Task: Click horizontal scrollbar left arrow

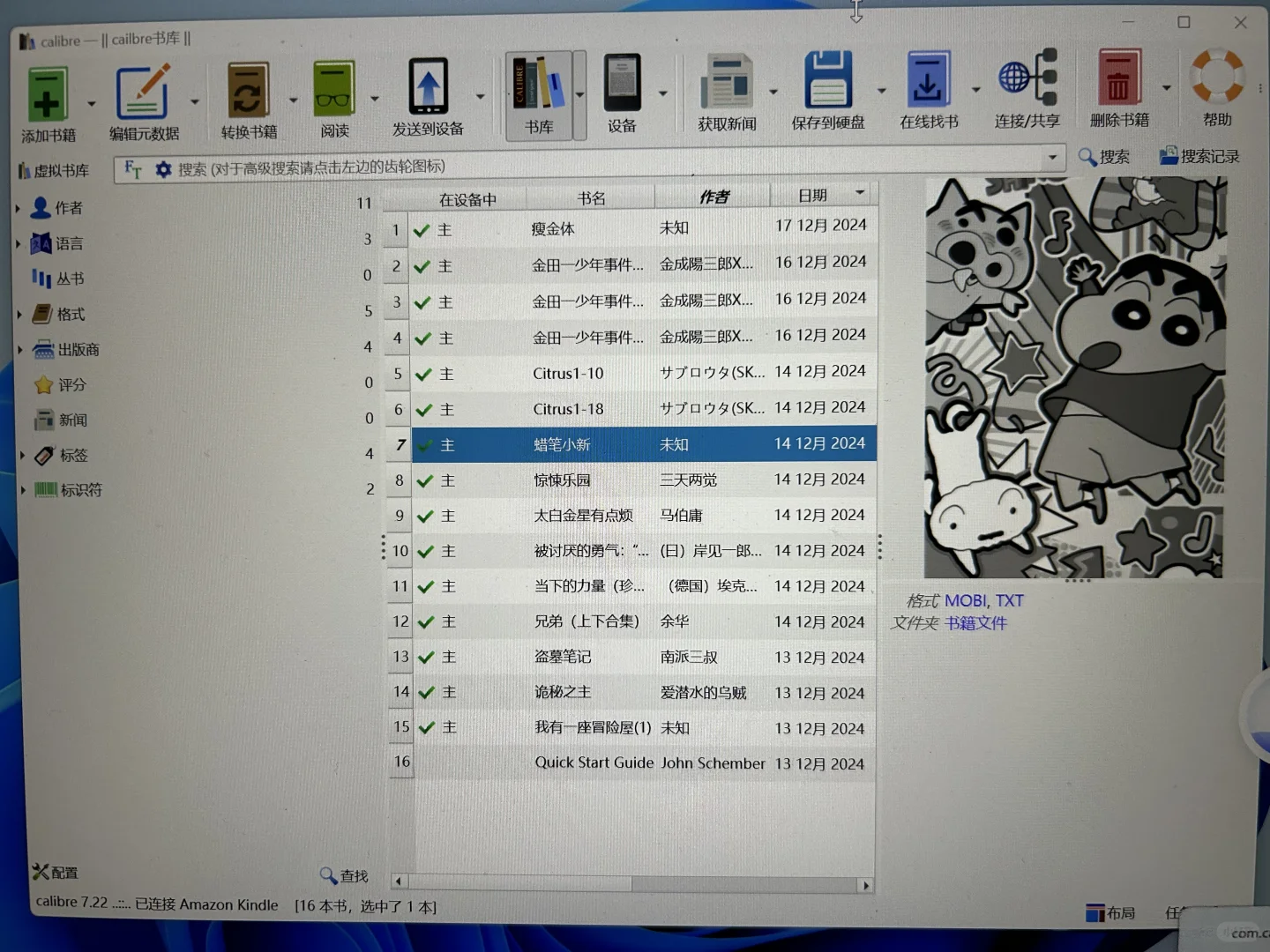Action: (x=399, y=881)
